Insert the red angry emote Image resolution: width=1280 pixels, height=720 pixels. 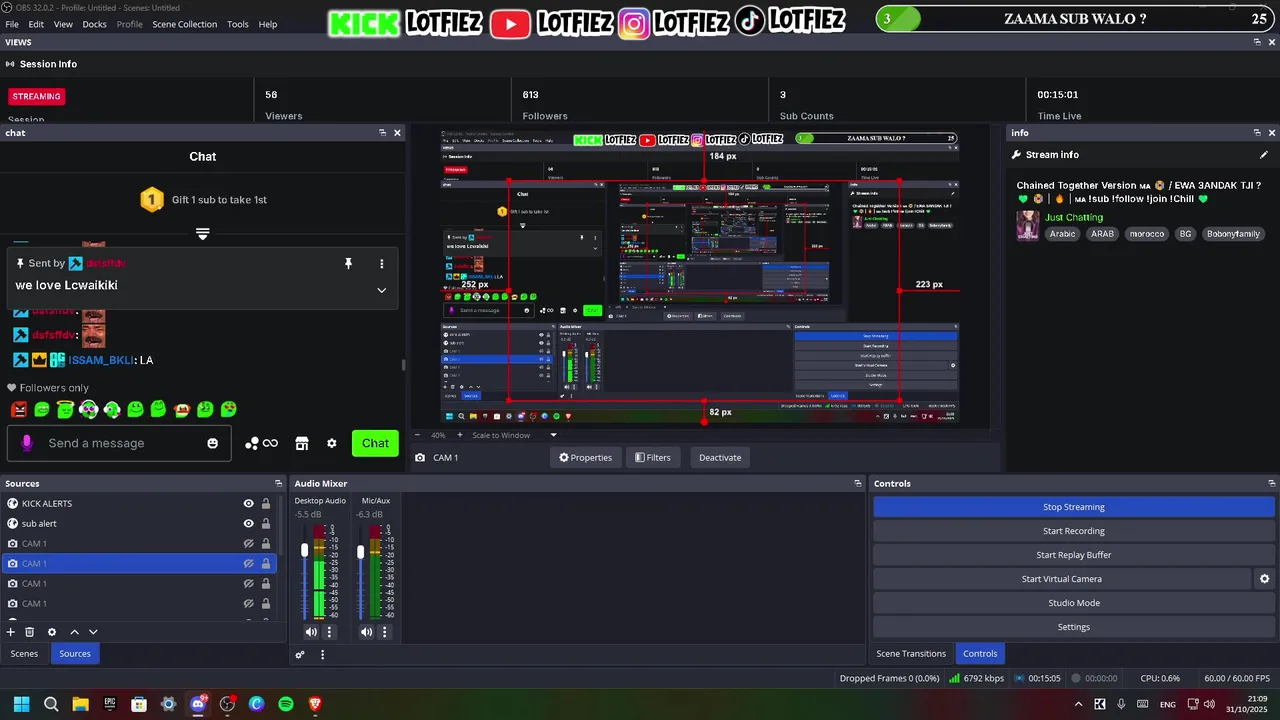click(18, 409)
